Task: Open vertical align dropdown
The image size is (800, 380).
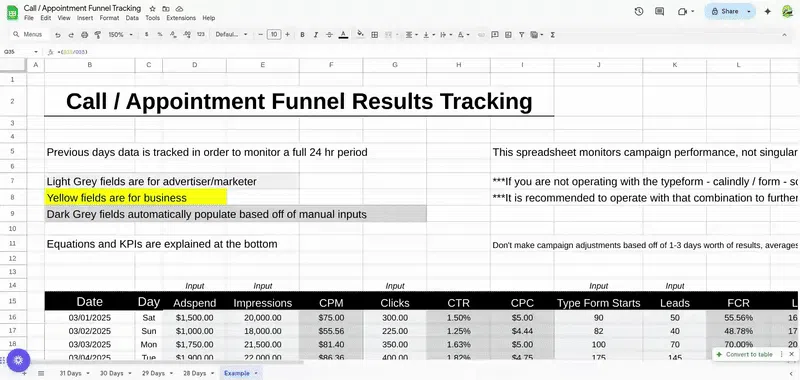Action: (x=428, y=35)
